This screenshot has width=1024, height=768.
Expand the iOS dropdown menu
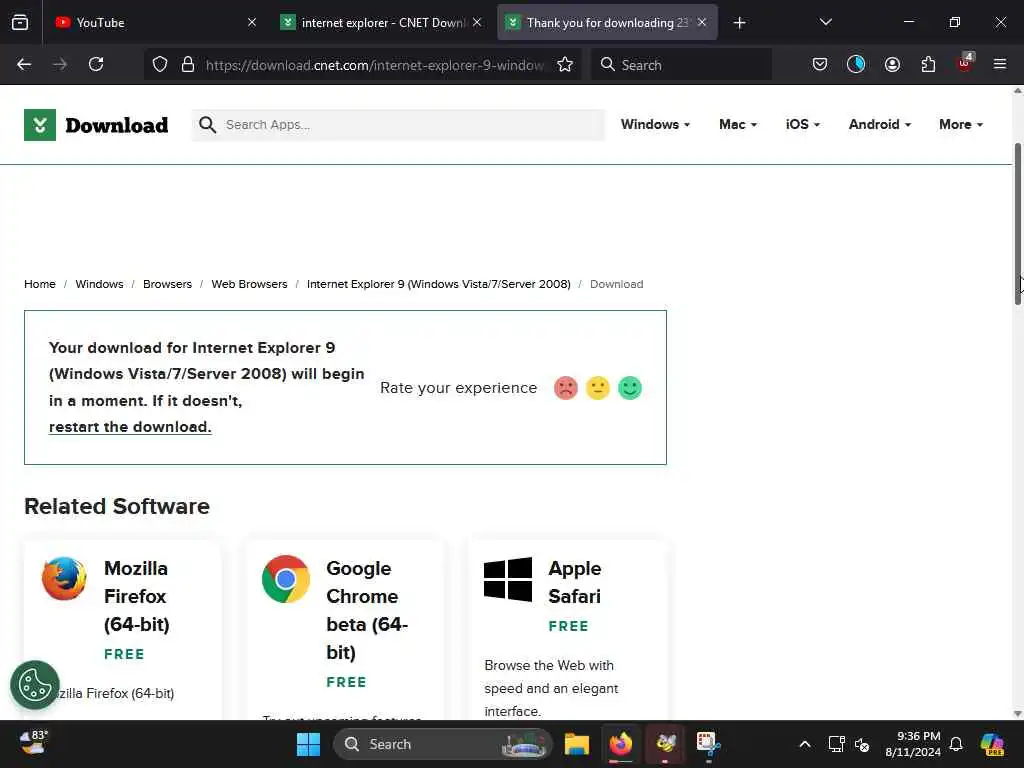tap(803, 124)
